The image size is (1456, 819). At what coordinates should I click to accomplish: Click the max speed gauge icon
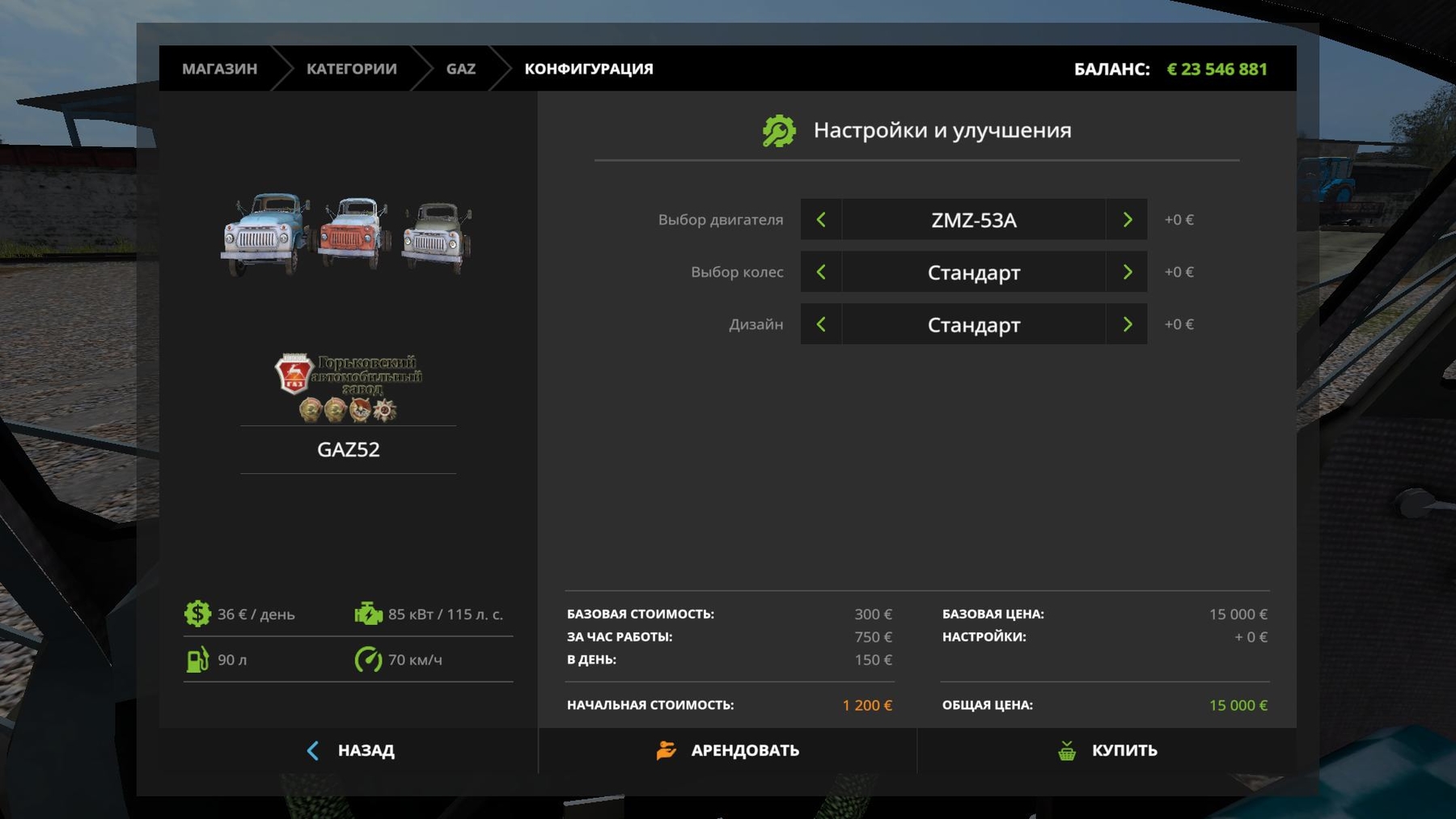tap(368, 660)
